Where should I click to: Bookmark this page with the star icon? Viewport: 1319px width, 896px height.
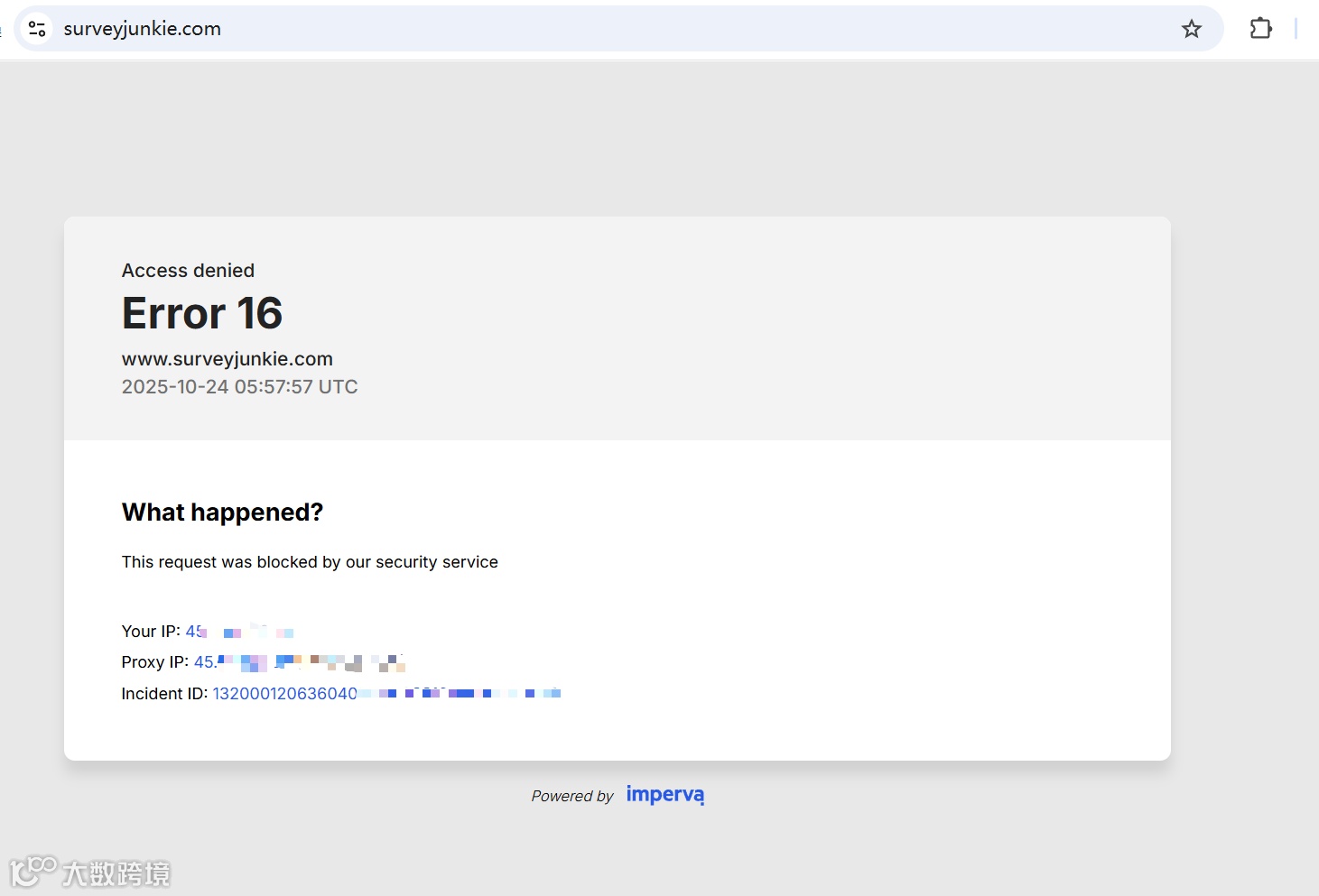tap(1192, 29)
